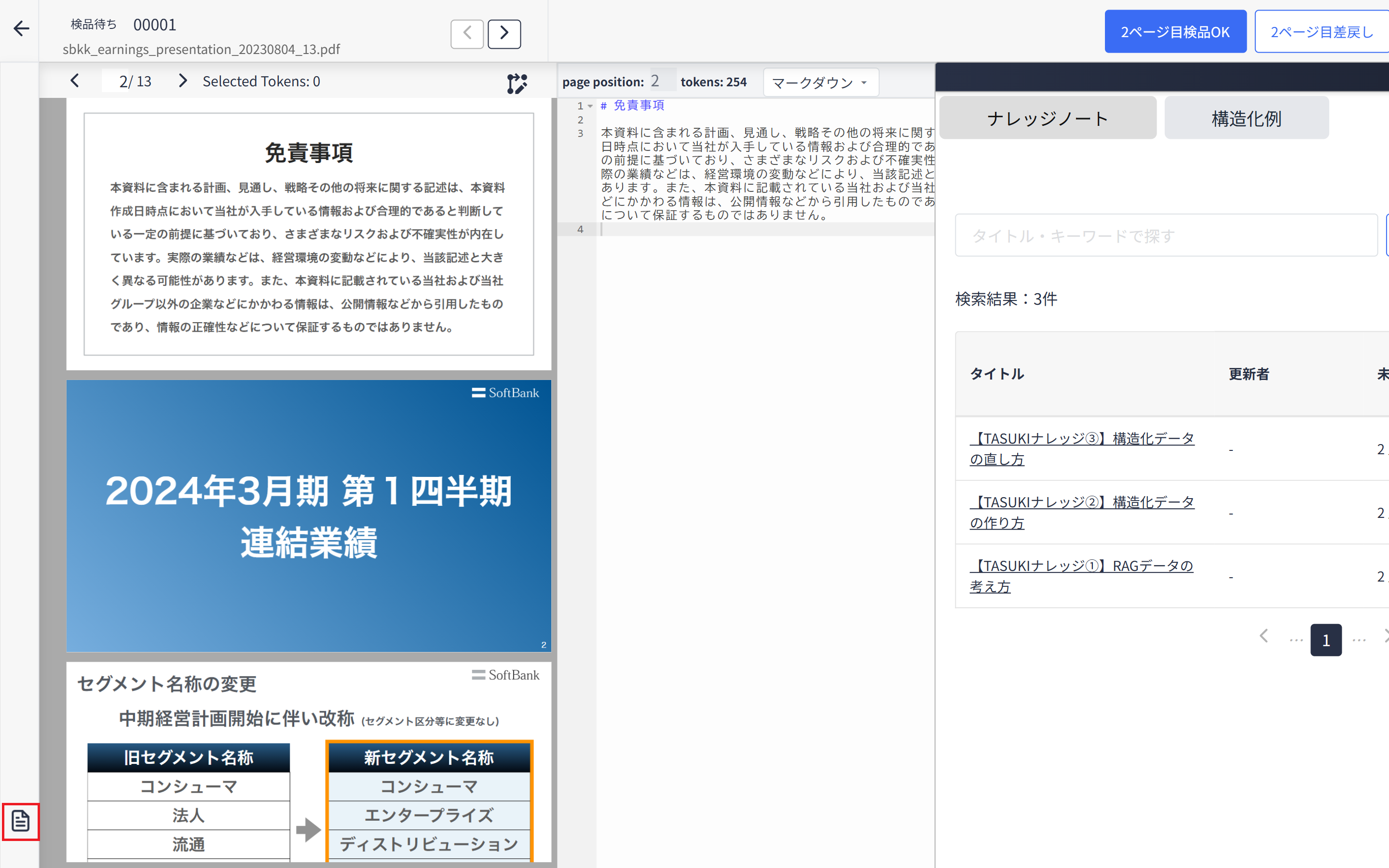Go to next document with right chevron button

tap(504, 33)
